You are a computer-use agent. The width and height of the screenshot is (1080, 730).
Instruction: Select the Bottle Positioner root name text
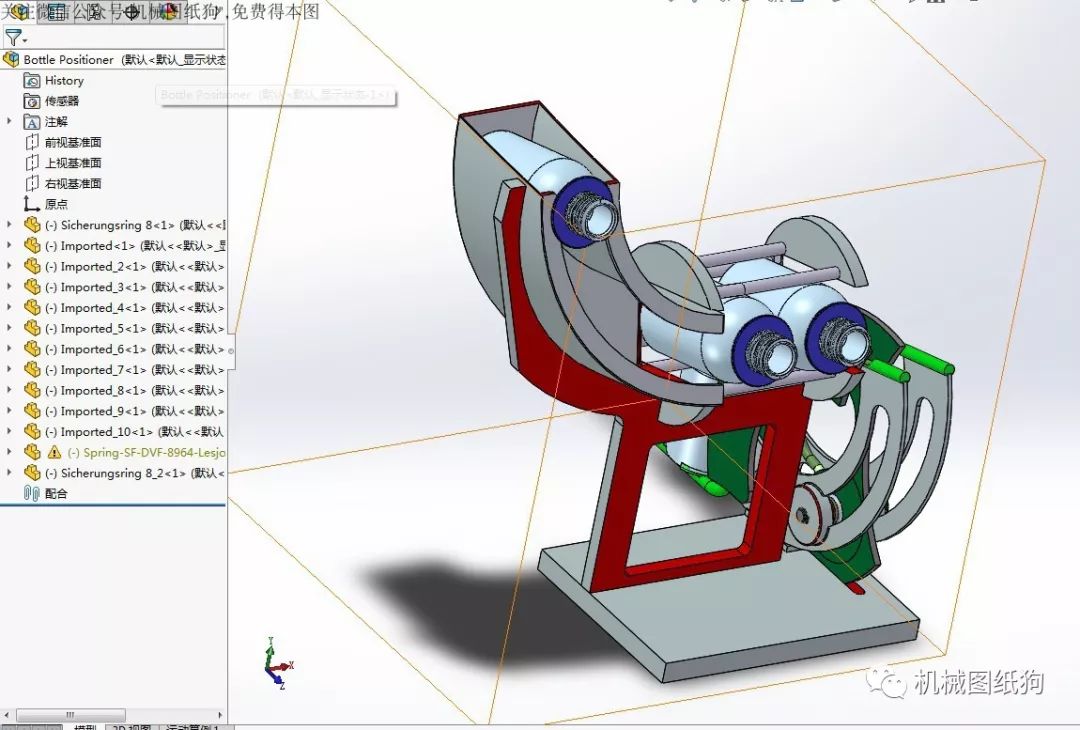coord(68,60)
